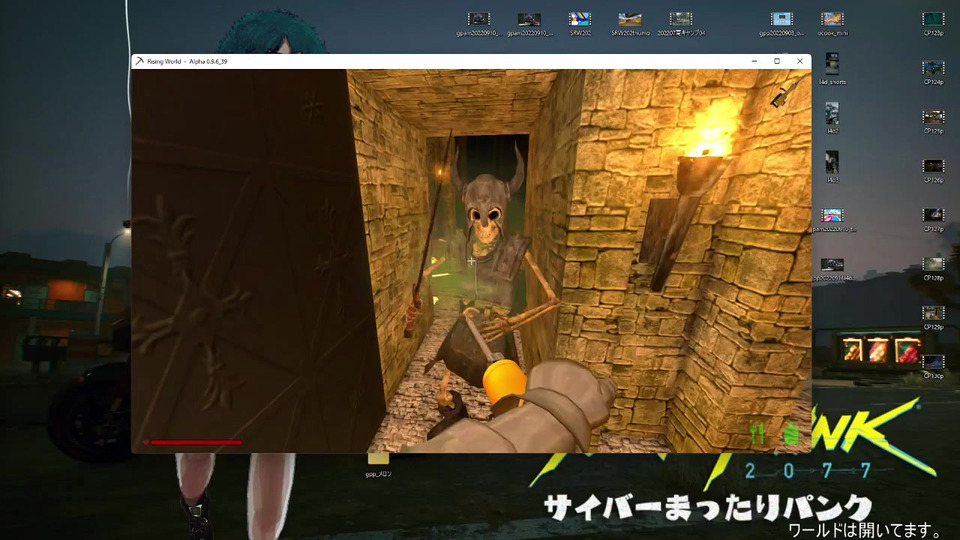Select the l4d_shorts desktop file icon
The width and height of the screenshot is (960, 540).
(832, 68)
